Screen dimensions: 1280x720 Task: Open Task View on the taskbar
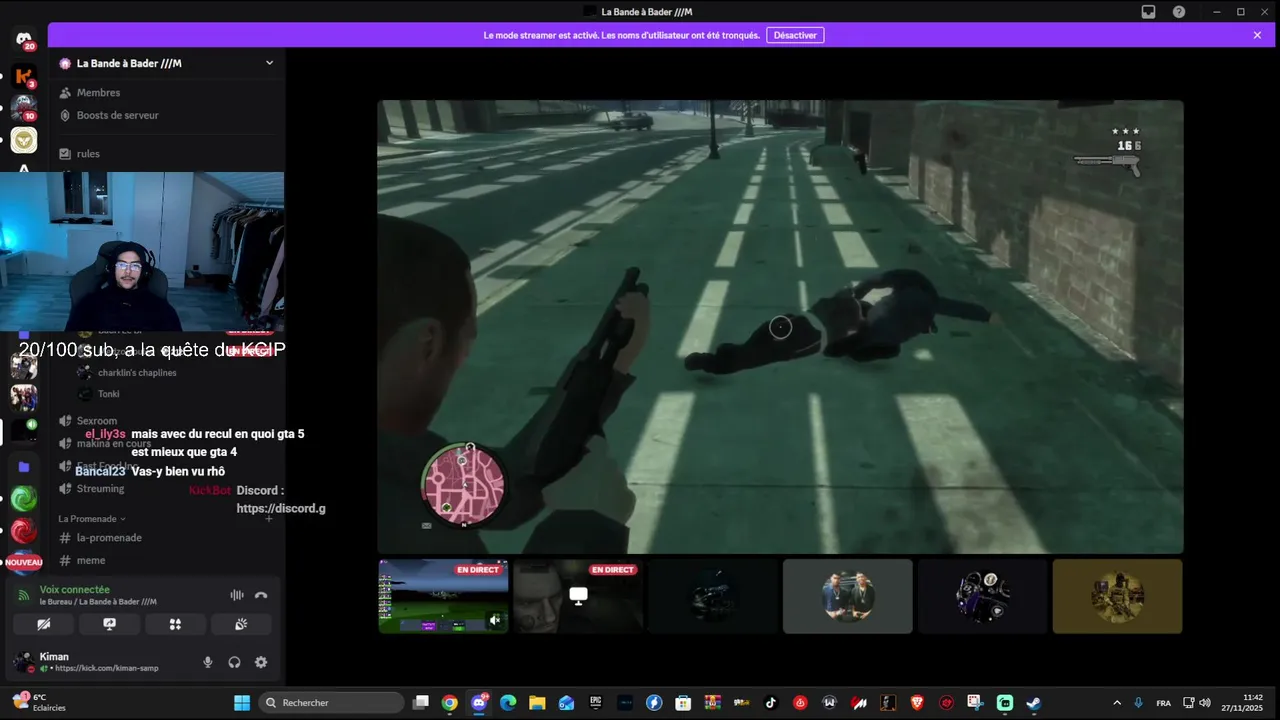(x=421, y=703)
